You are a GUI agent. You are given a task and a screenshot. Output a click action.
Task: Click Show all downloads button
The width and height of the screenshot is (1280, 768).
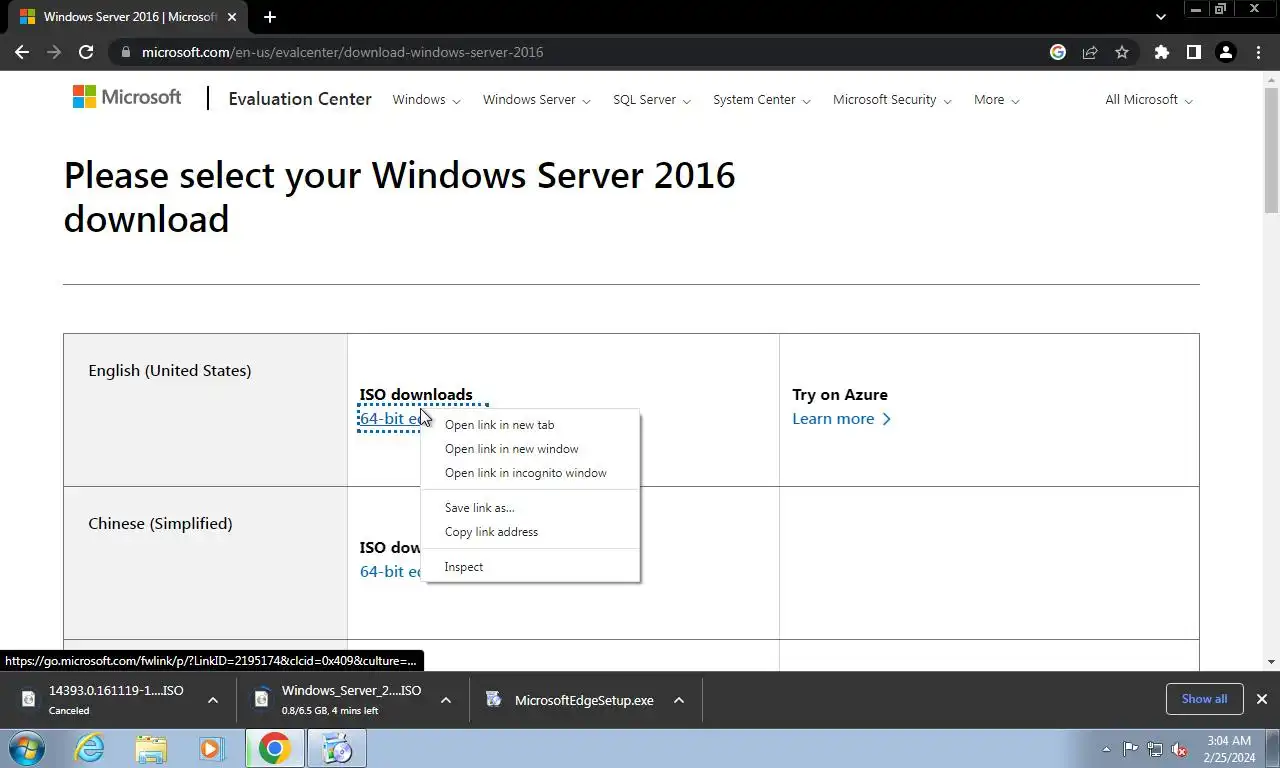coord(1204,699)
